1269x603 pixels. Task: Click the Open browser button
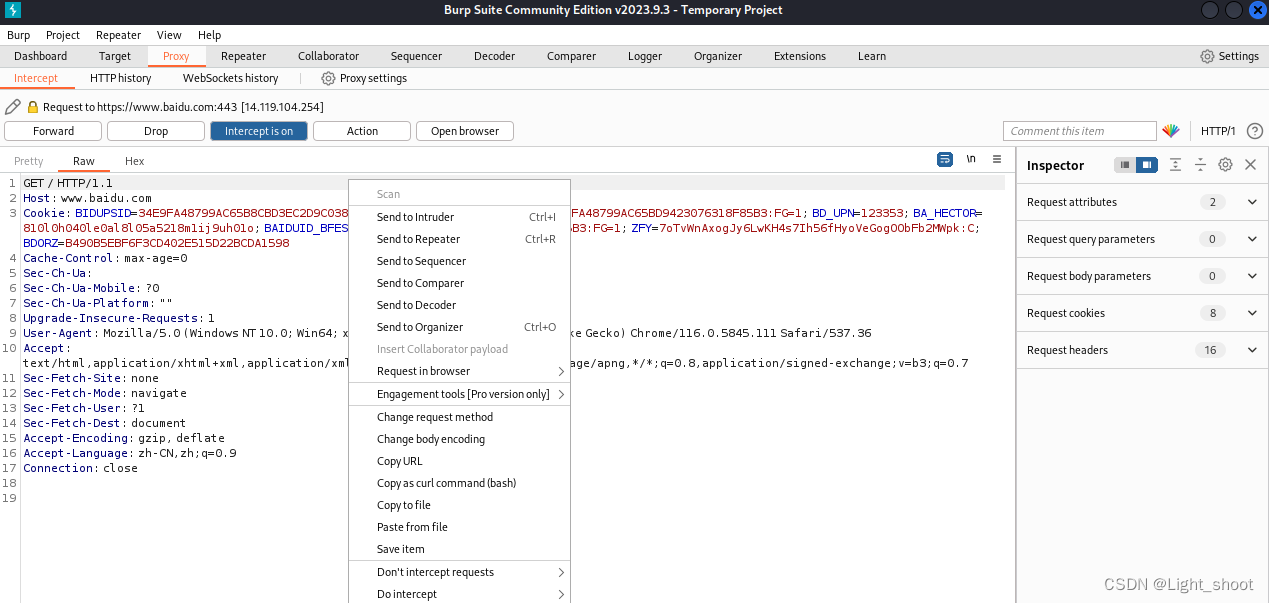(465, 131)
